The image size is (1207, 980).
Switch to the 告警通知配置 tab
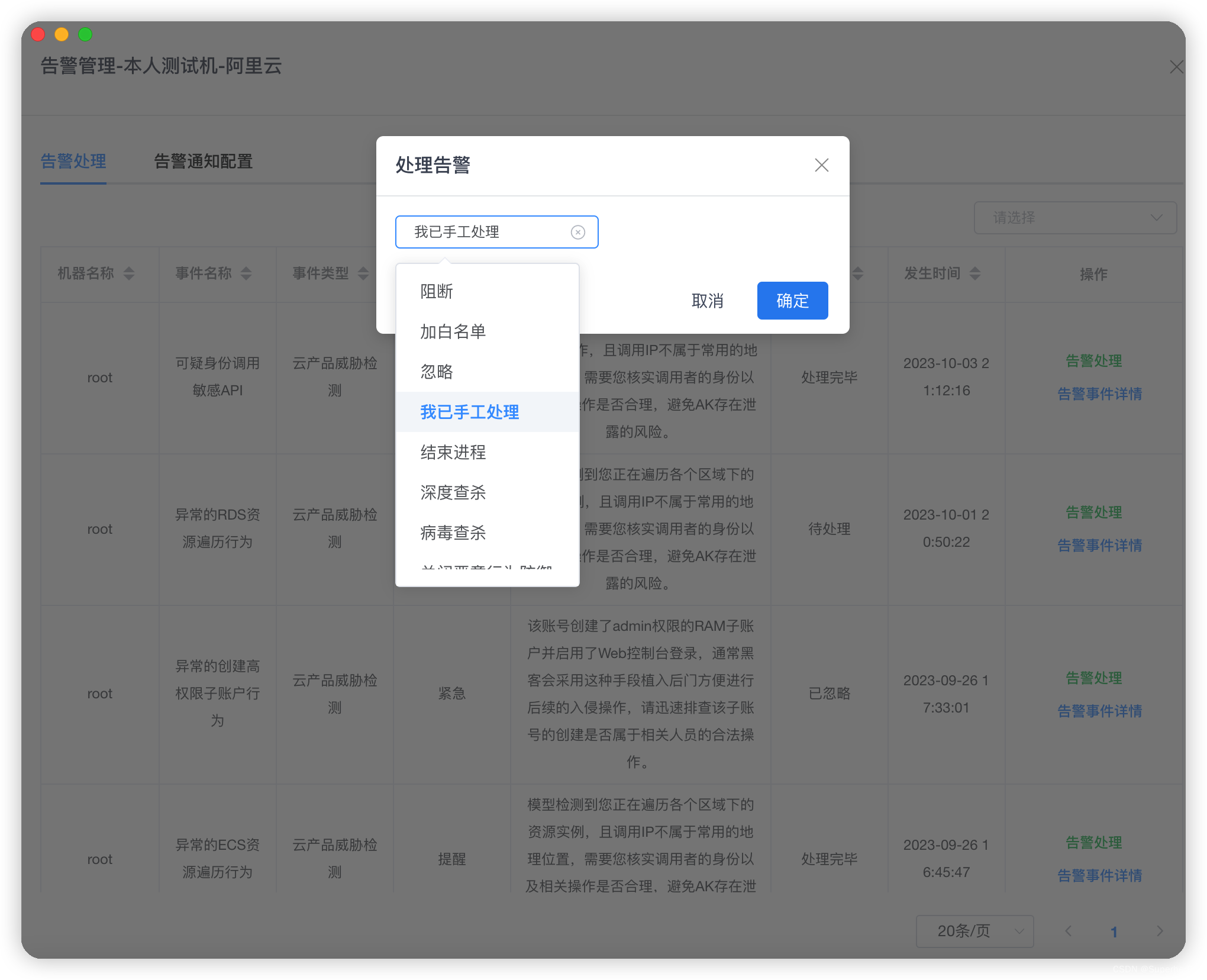tap(203, 162)
